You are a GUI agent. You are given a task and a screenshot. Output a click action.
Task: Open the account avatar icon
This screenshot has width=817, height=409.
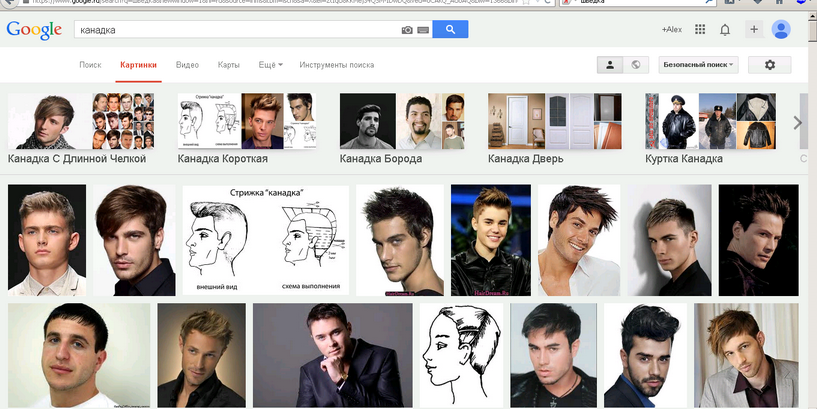coord(781,29)
